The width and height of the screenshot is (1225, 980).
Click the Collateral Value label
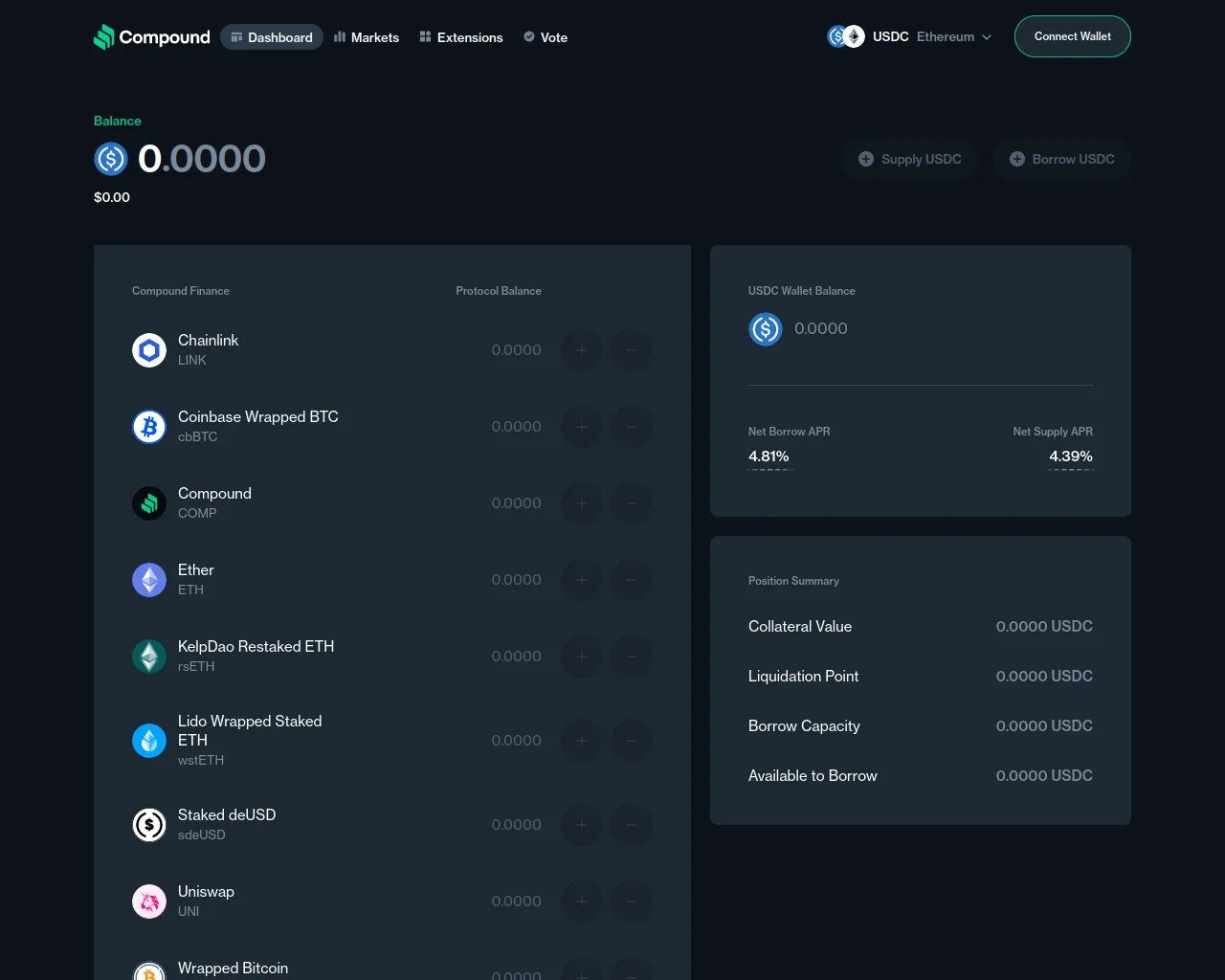click(800, 627)
